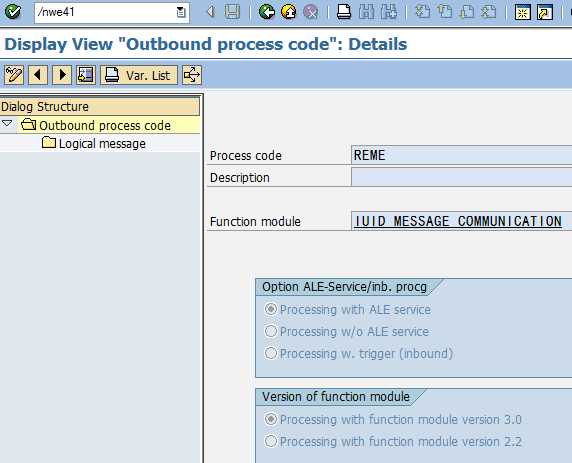Click the Generate Shortcut icon

(545, 12)
